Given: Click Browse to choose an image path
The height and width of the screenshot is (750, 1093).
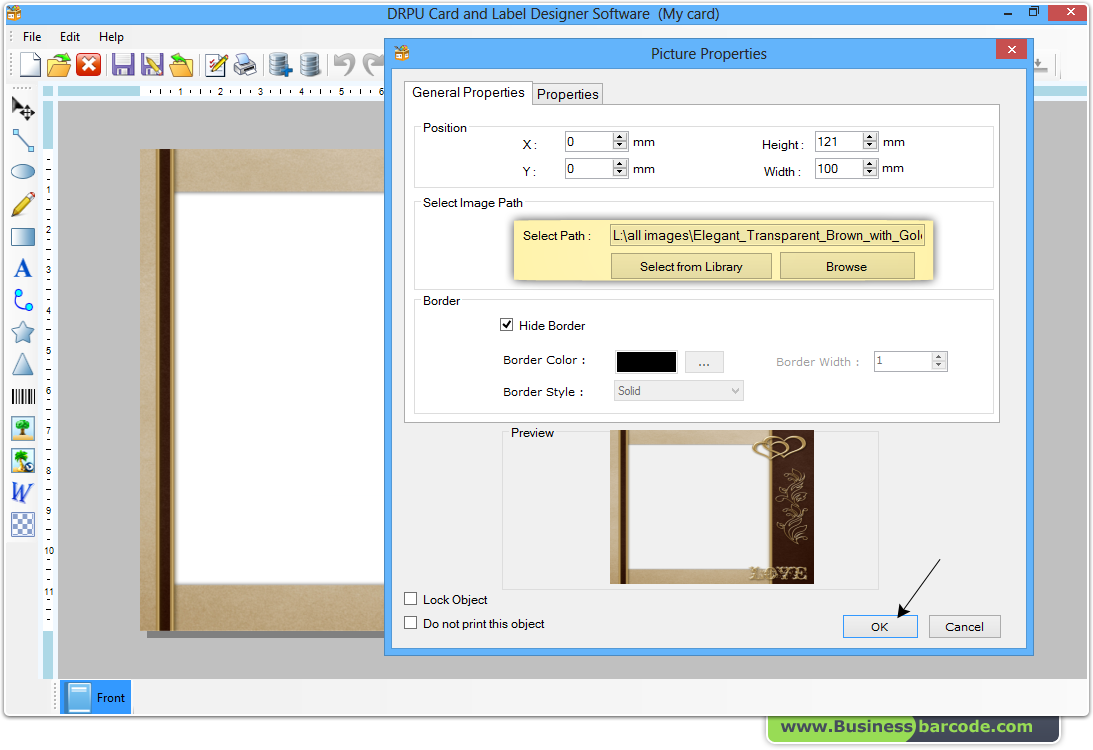Looking at the screenshot, I should tap(846, 266).
